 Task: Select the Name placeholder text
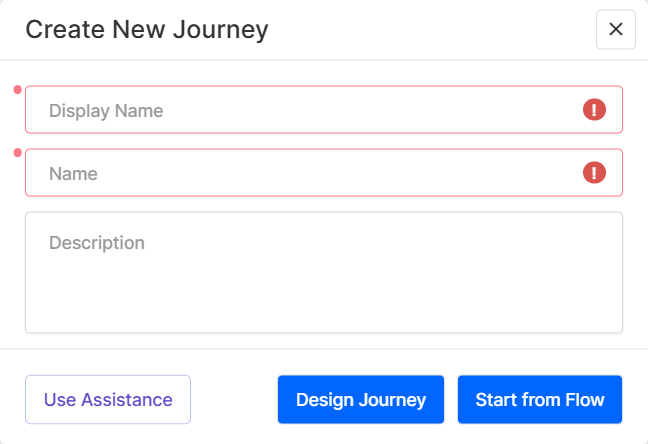[x=73, y=173]
